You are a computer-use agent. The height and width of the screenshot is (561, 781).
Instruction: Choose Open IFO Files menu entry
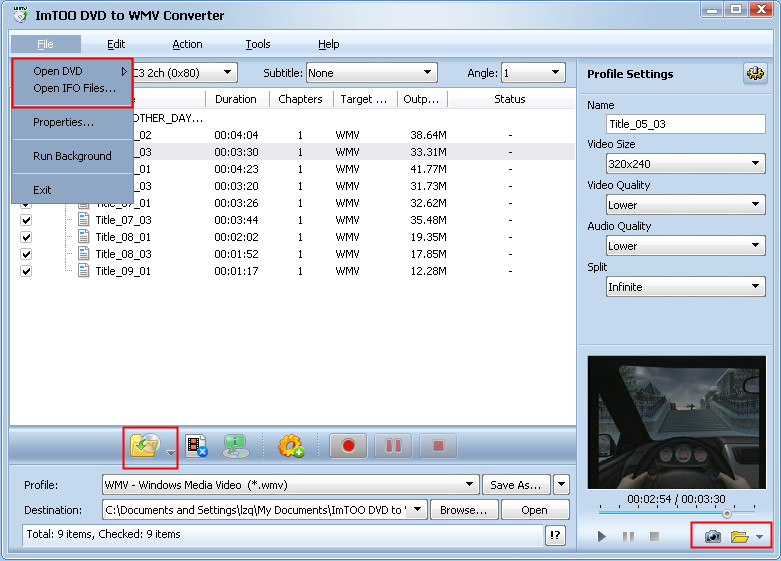tap(73, 88)
